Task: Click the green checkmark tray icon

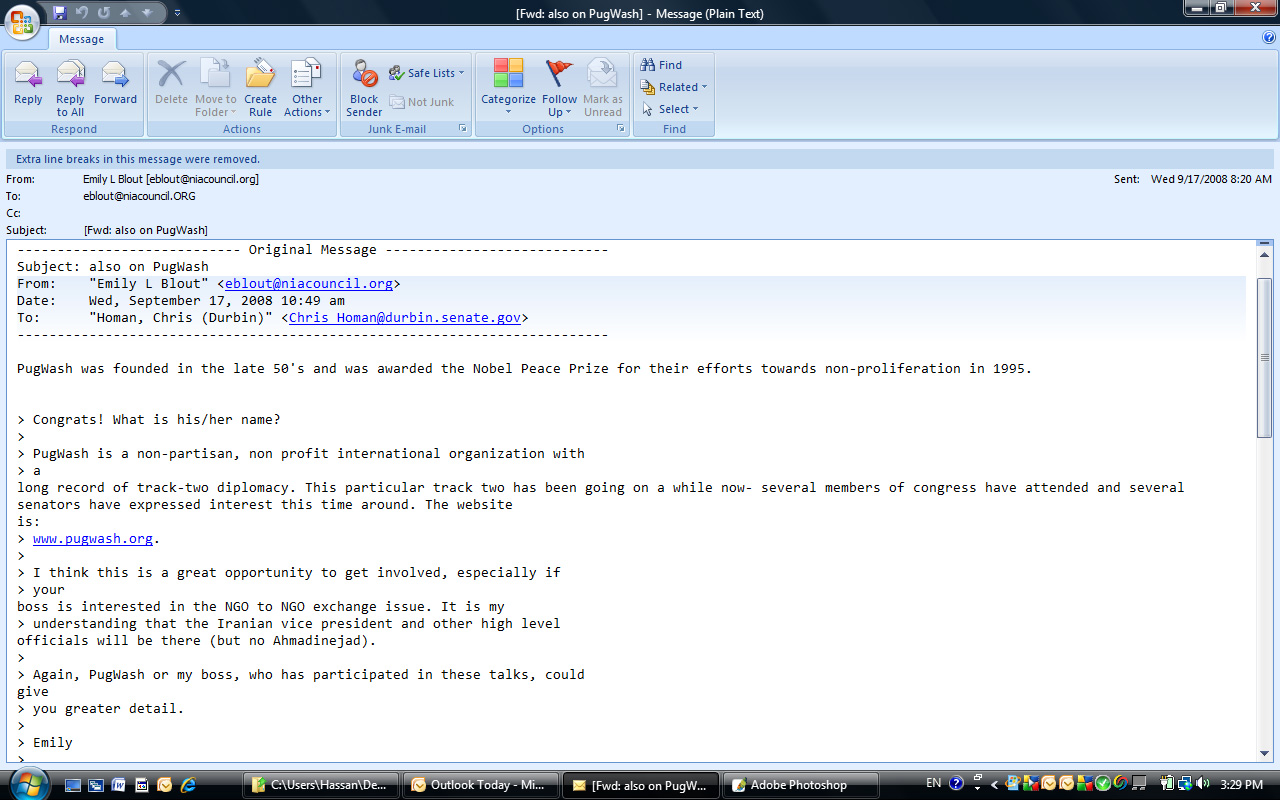Action: [x=1103, y=784]
